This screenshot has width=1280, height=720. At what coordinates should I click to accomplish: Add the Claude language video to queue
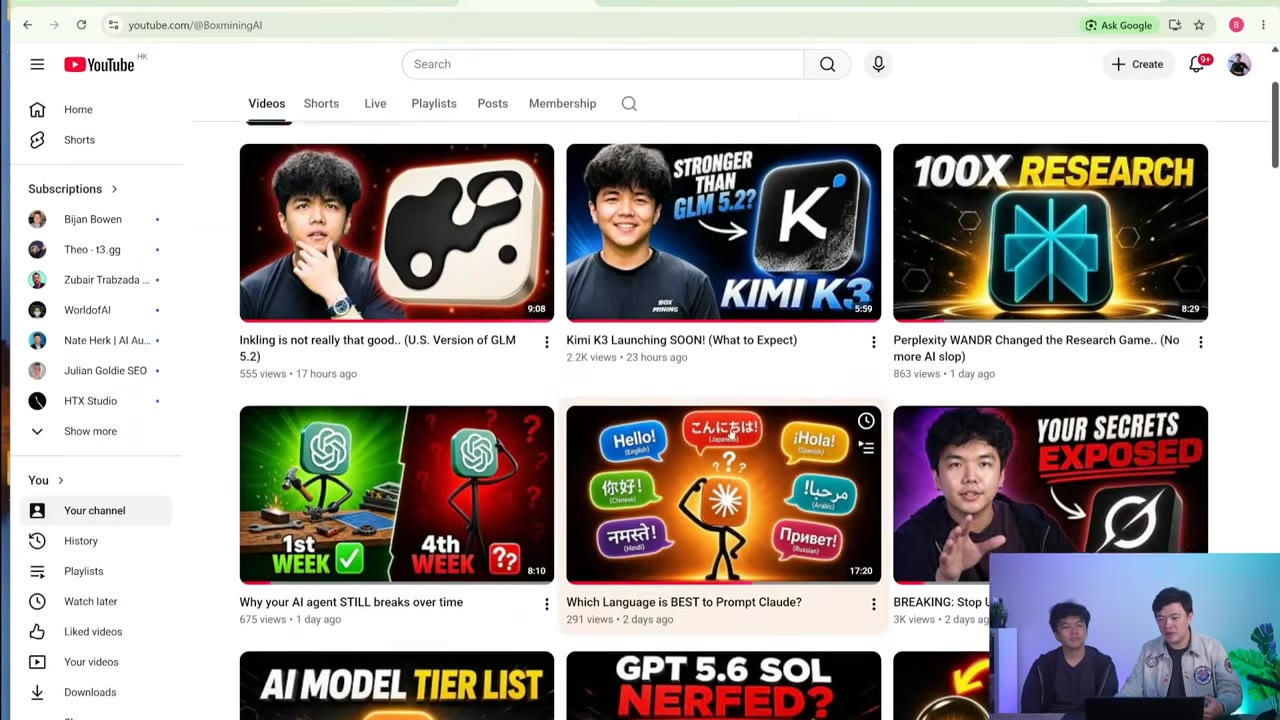click(866, 448)
